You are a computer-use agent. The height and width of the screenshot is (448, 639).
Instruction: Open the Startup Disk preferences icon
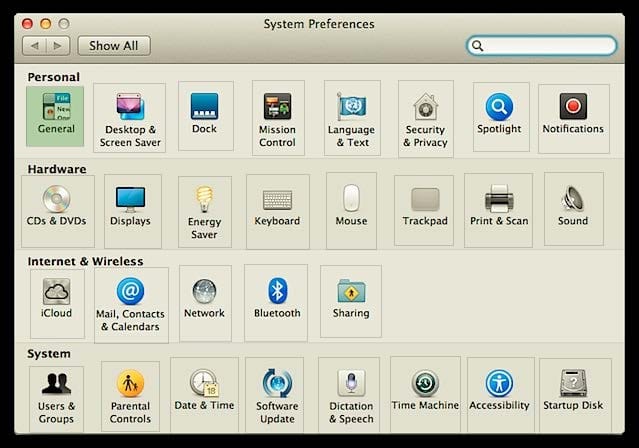[x=575, y=395]
